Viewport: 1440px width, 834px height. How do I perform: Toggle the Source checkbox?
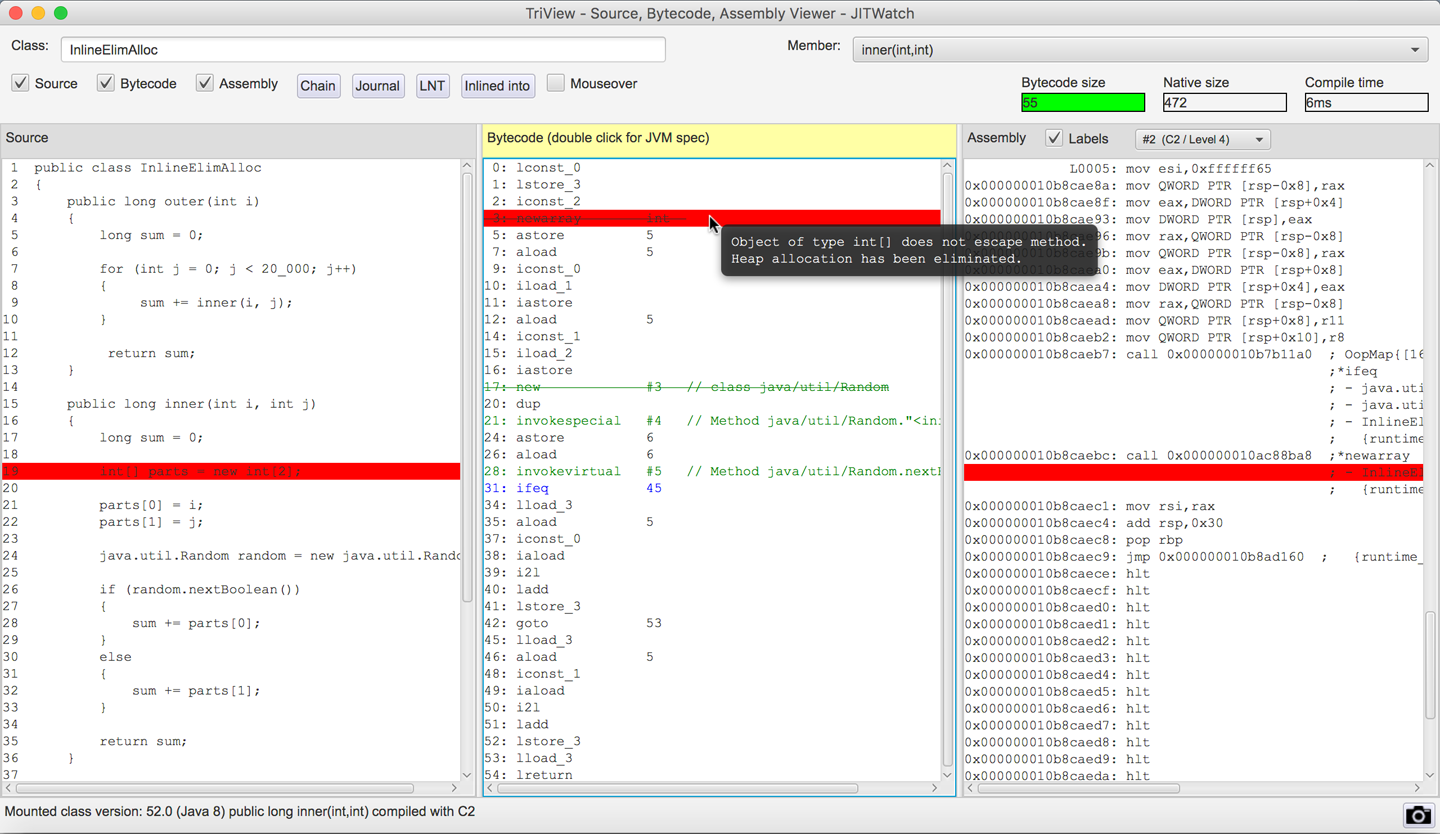tap(21, 83)
